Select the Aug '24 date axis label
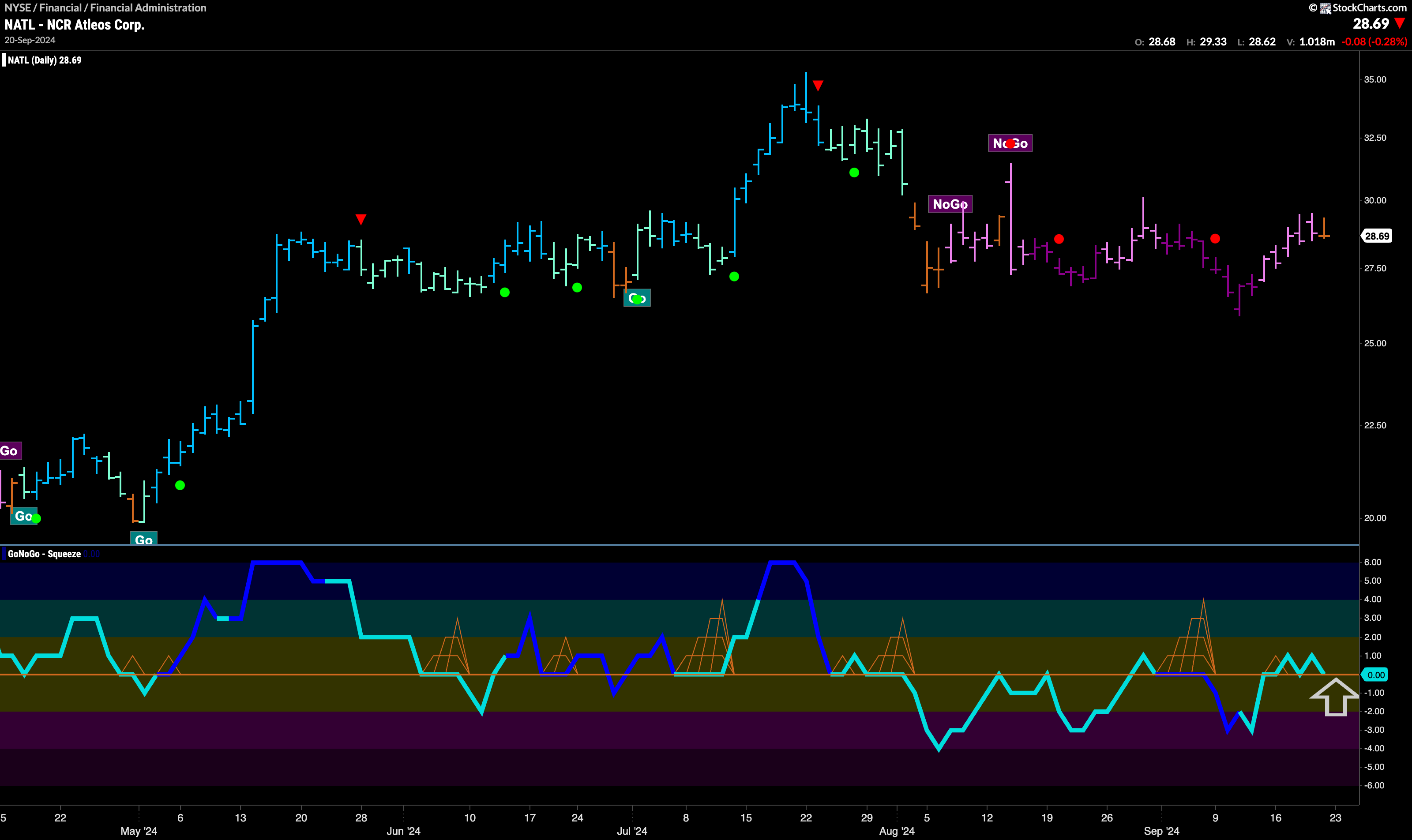This screenshot has height=840, width=1412. pyautogui.click(x=897, y=831)
